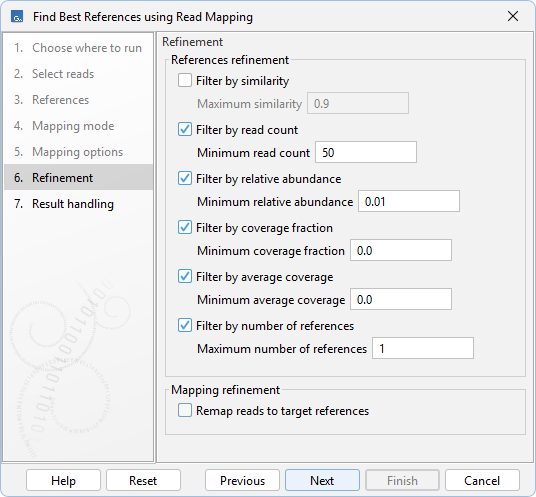
Task: Proceed with the Next button
Action: [322, 481]
